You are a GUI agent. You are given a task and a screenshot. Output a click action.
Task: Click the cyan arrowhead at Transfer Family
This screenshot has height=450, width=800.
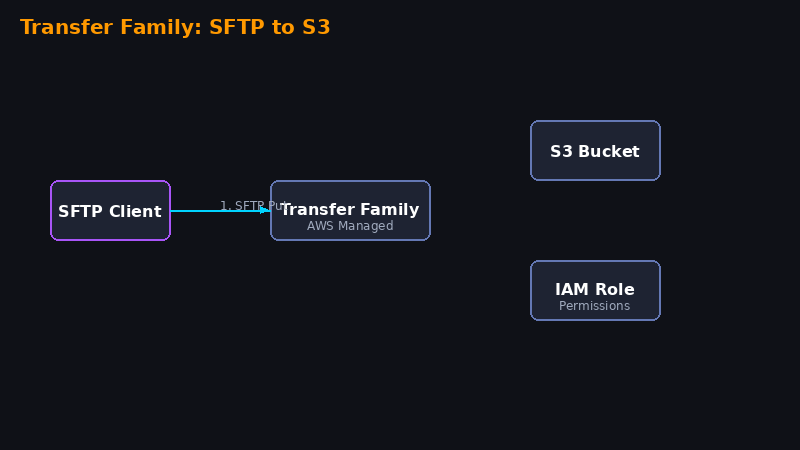point(265,210)
